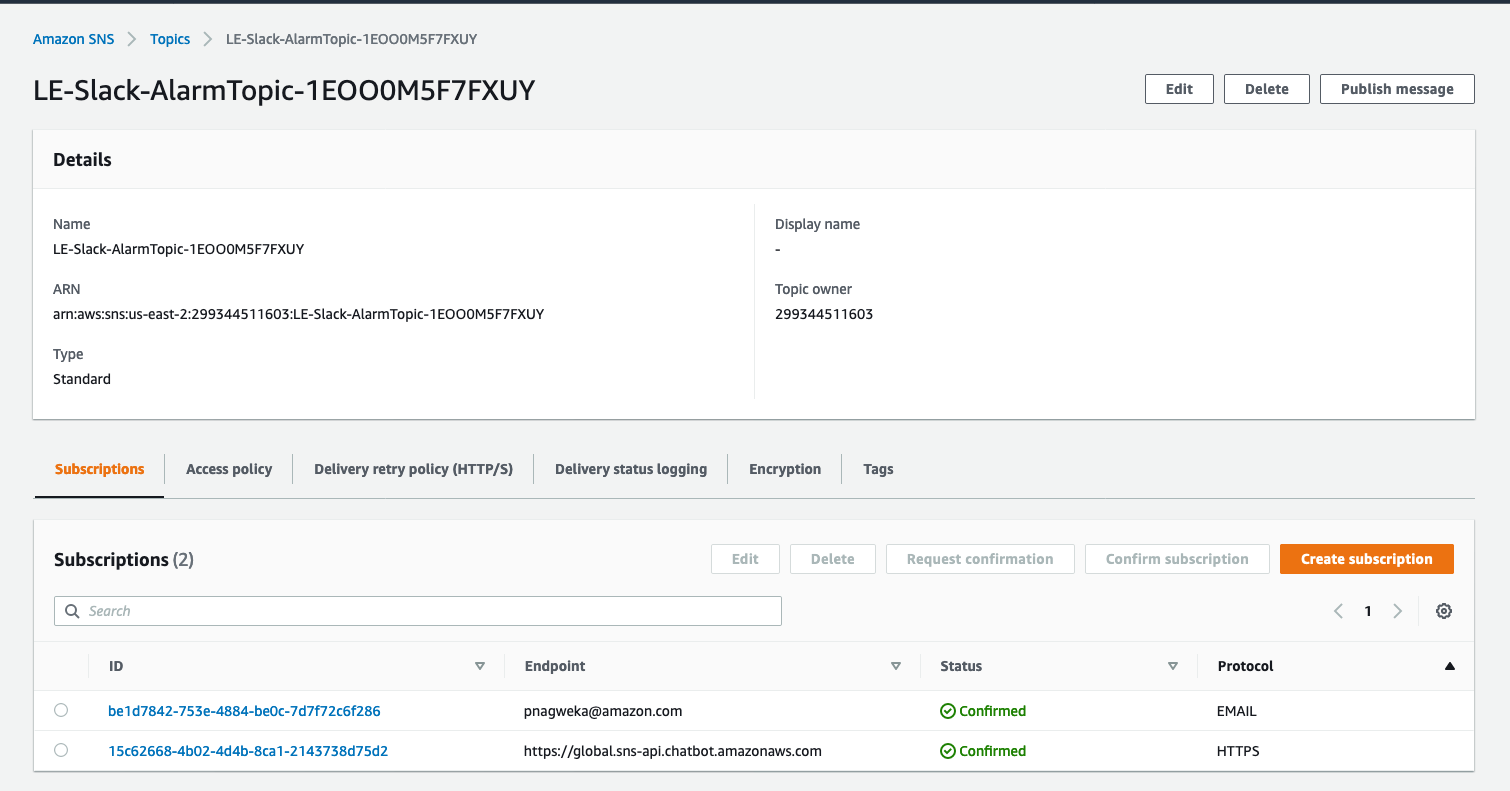Click the Publish message button
1510x791 pixels.
(1397, 88)
